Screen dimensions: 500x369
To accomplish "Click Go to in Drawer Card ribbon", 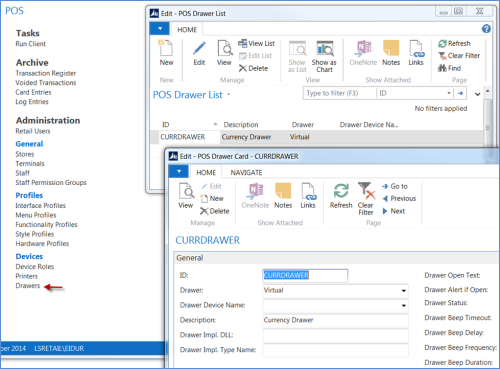I will (x=395, y=186).
